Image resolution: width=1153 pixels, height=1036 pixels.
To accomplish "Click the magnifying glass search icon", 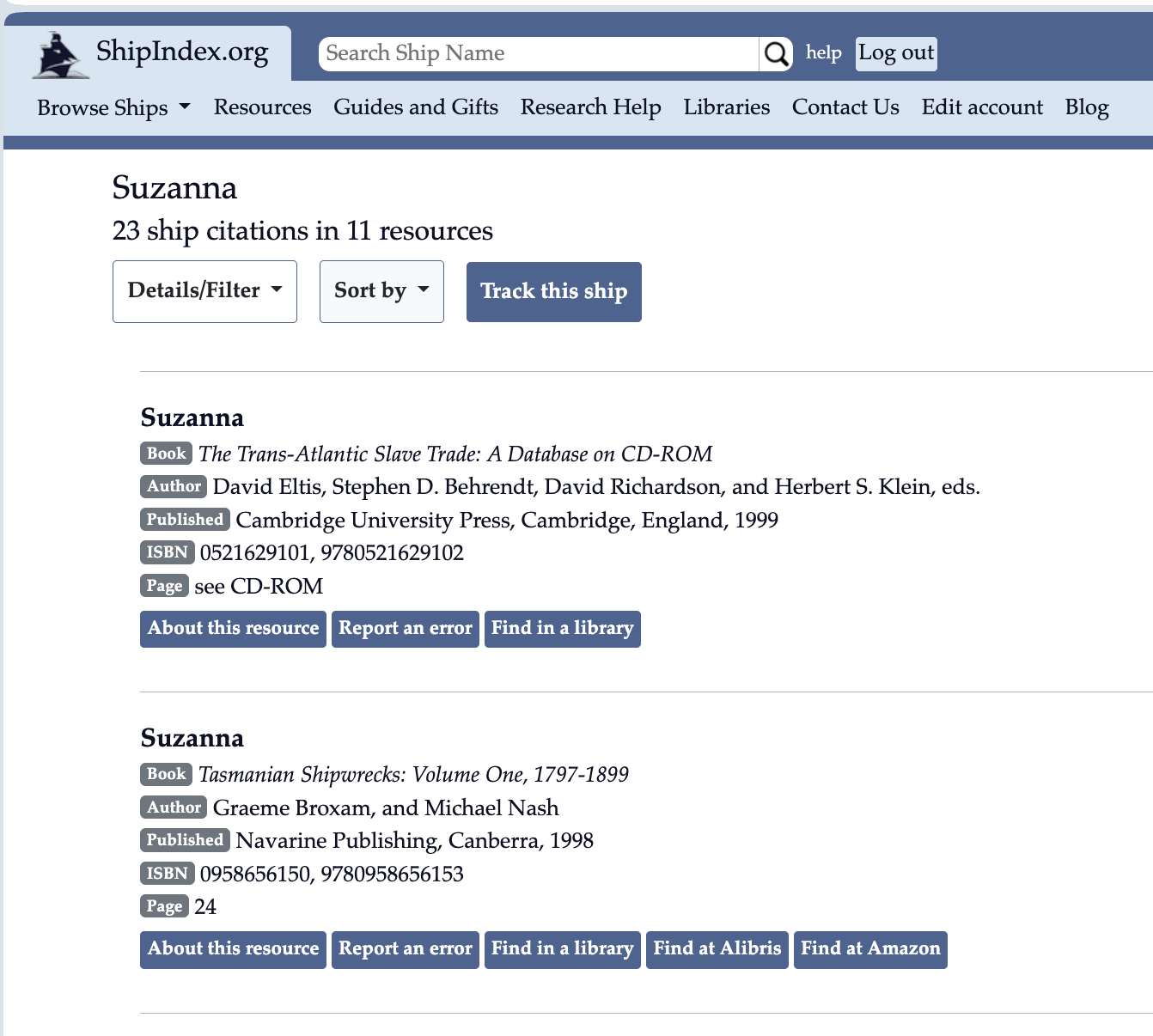I will 776,54.
